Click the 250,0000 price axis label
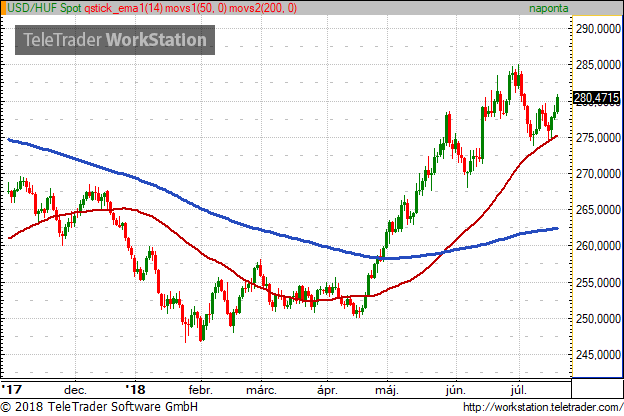The width and height of the screenshot is (624, 416). coord(598,318)
